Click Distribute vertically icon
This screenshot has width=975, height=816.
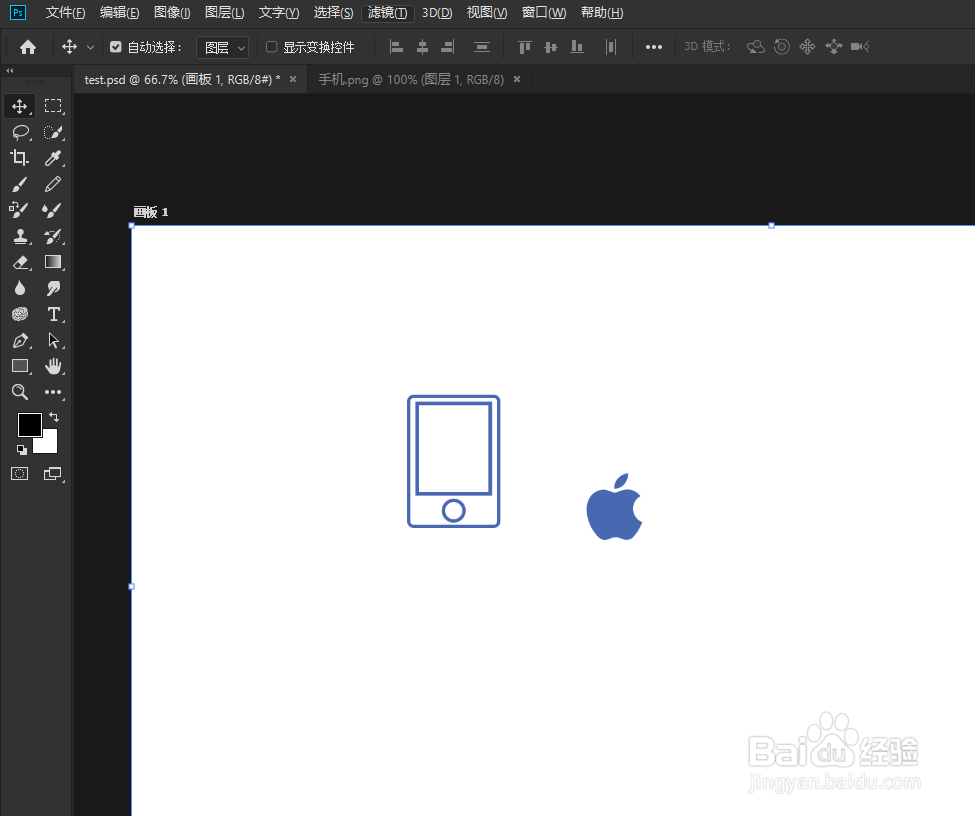(x=482, y=47)
